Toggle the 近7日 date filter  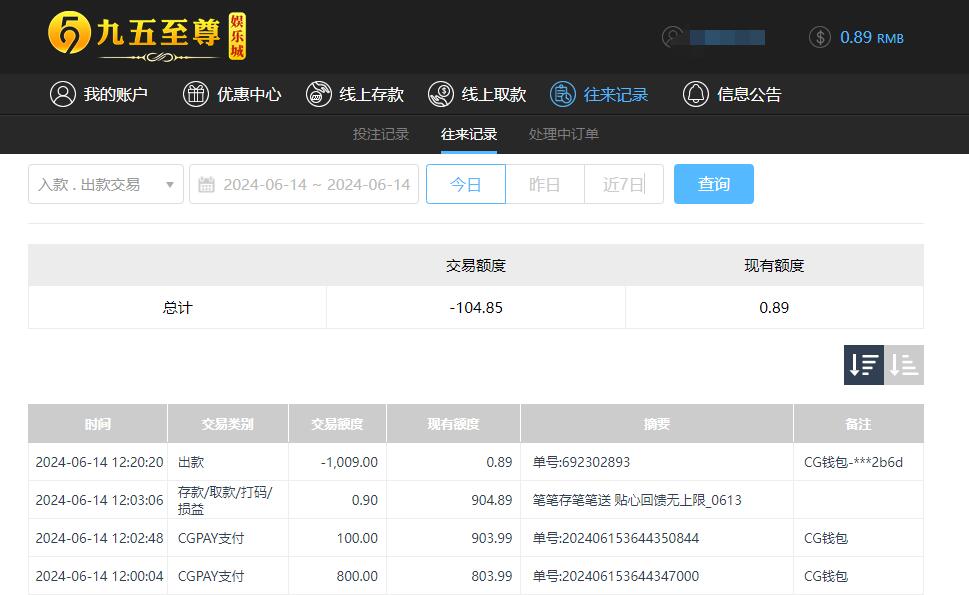[623, 183]
